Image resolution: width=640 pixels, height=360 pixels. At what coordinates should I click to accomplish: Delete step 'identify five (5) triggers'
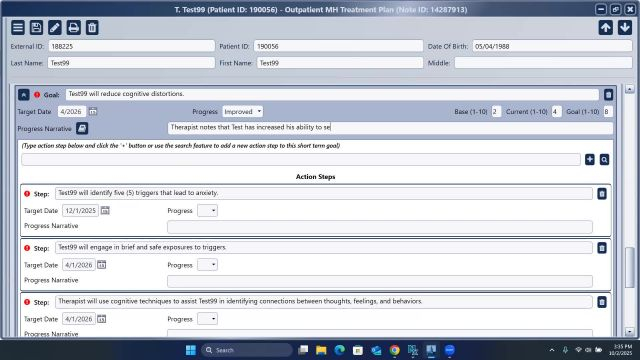(x=602, y=193)
